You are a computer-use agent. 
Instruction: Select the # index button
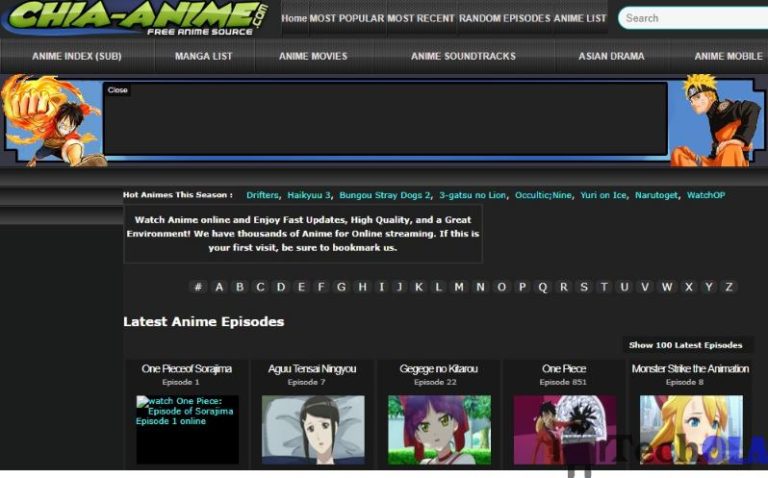tap(198, 287)
